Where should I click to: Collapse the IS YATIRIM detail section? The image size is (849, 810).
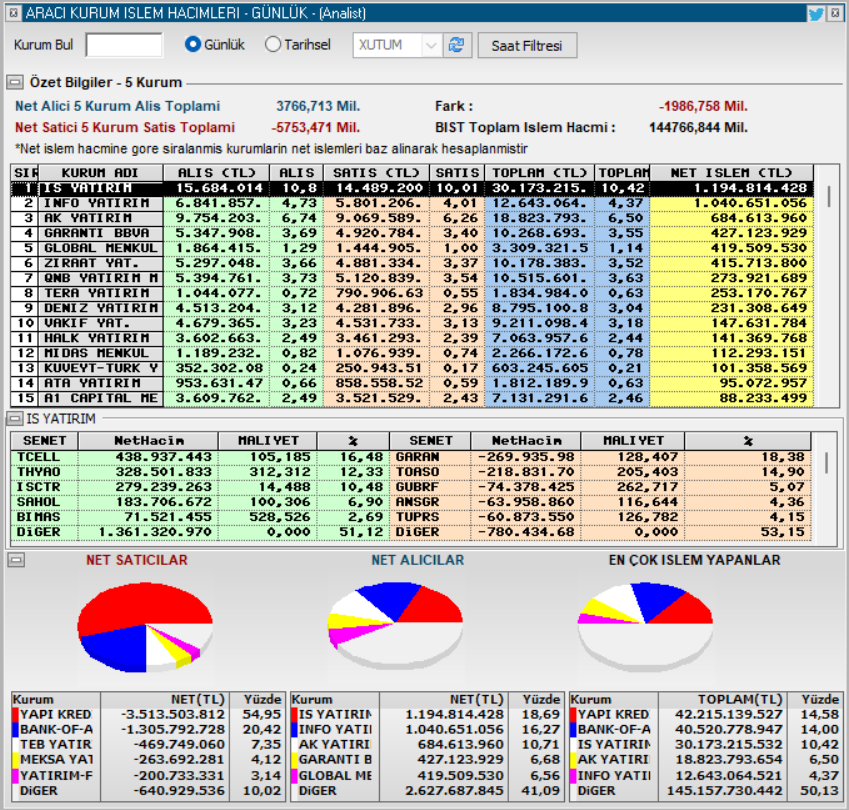click(x=15, y=419)
